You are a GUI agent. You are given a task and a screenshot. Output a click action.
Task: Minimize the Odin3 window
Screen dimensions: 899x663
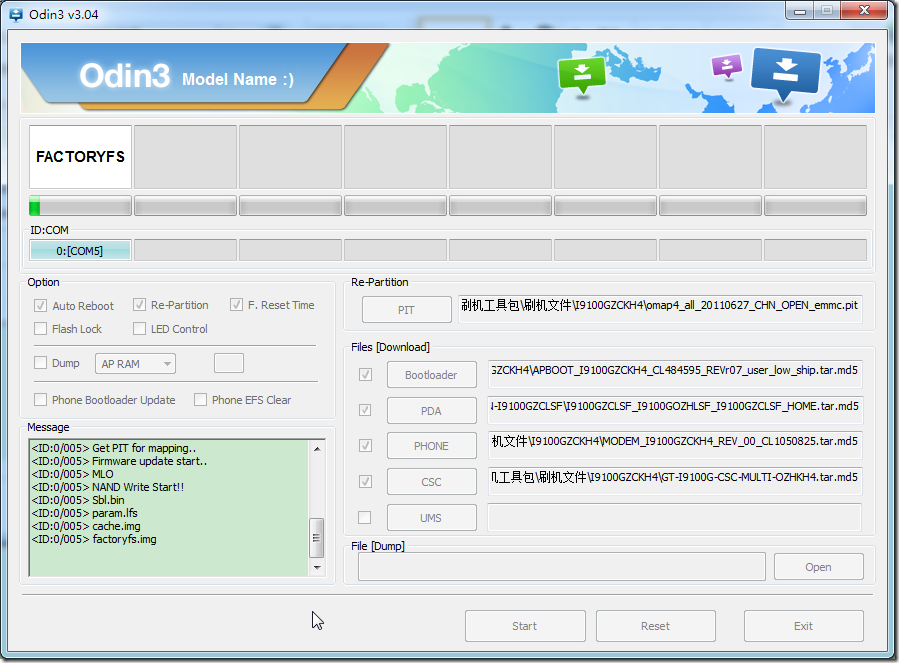(x=800, y=11)
